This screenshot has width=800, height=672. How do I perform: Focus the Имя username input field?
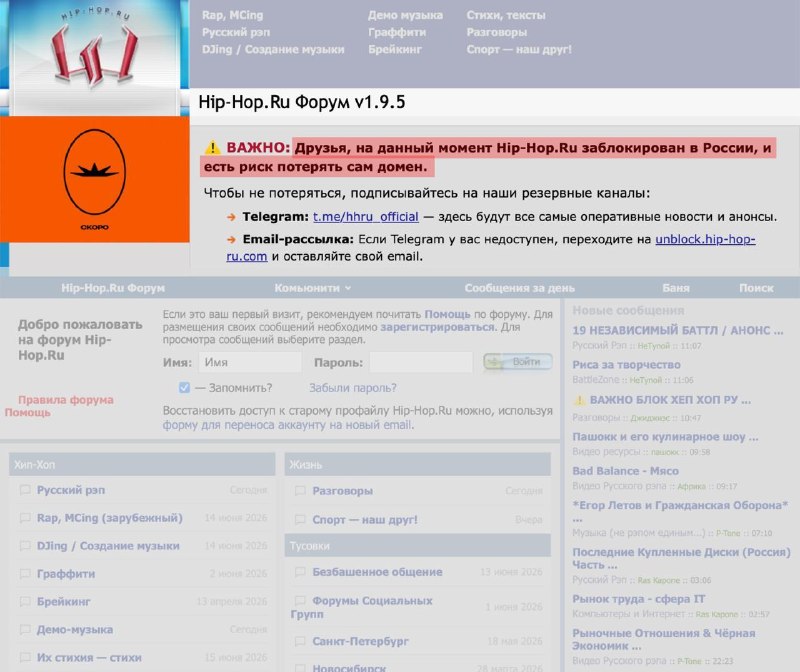(250, 362)
